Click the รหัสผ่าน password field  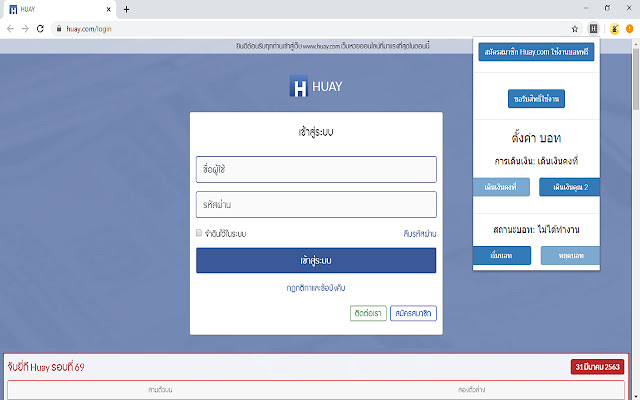[x=316, y=204]
